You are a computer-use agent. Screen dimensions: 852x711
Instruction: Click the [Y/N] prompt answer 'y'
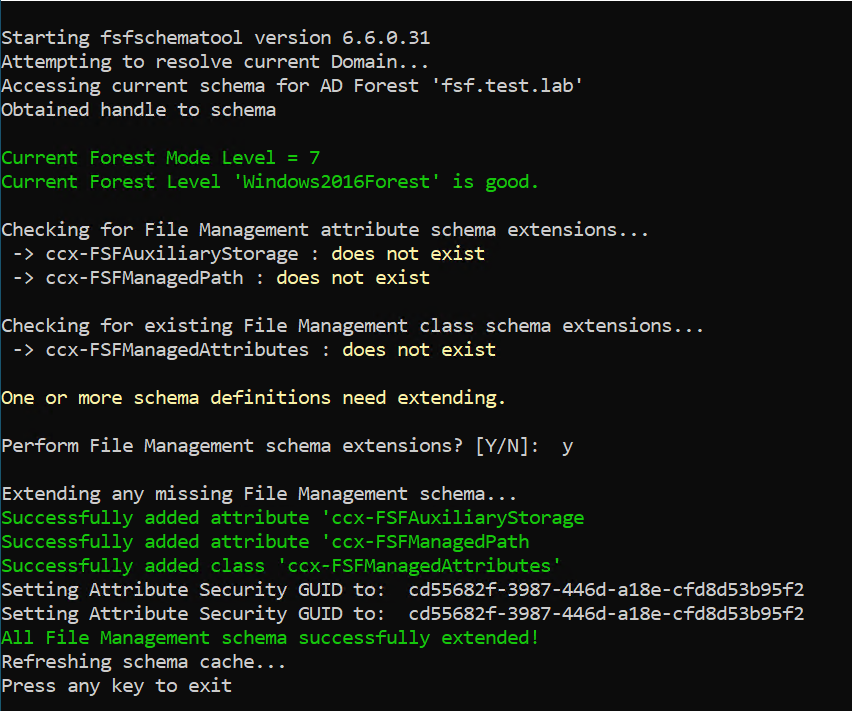click(567, 446)
